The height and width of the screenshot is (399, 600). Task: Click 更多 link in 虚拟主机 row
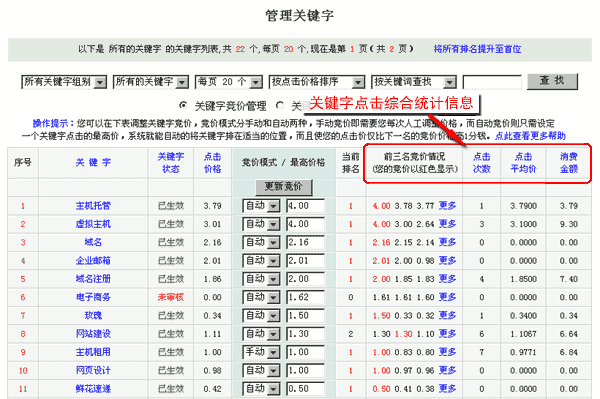447,224
